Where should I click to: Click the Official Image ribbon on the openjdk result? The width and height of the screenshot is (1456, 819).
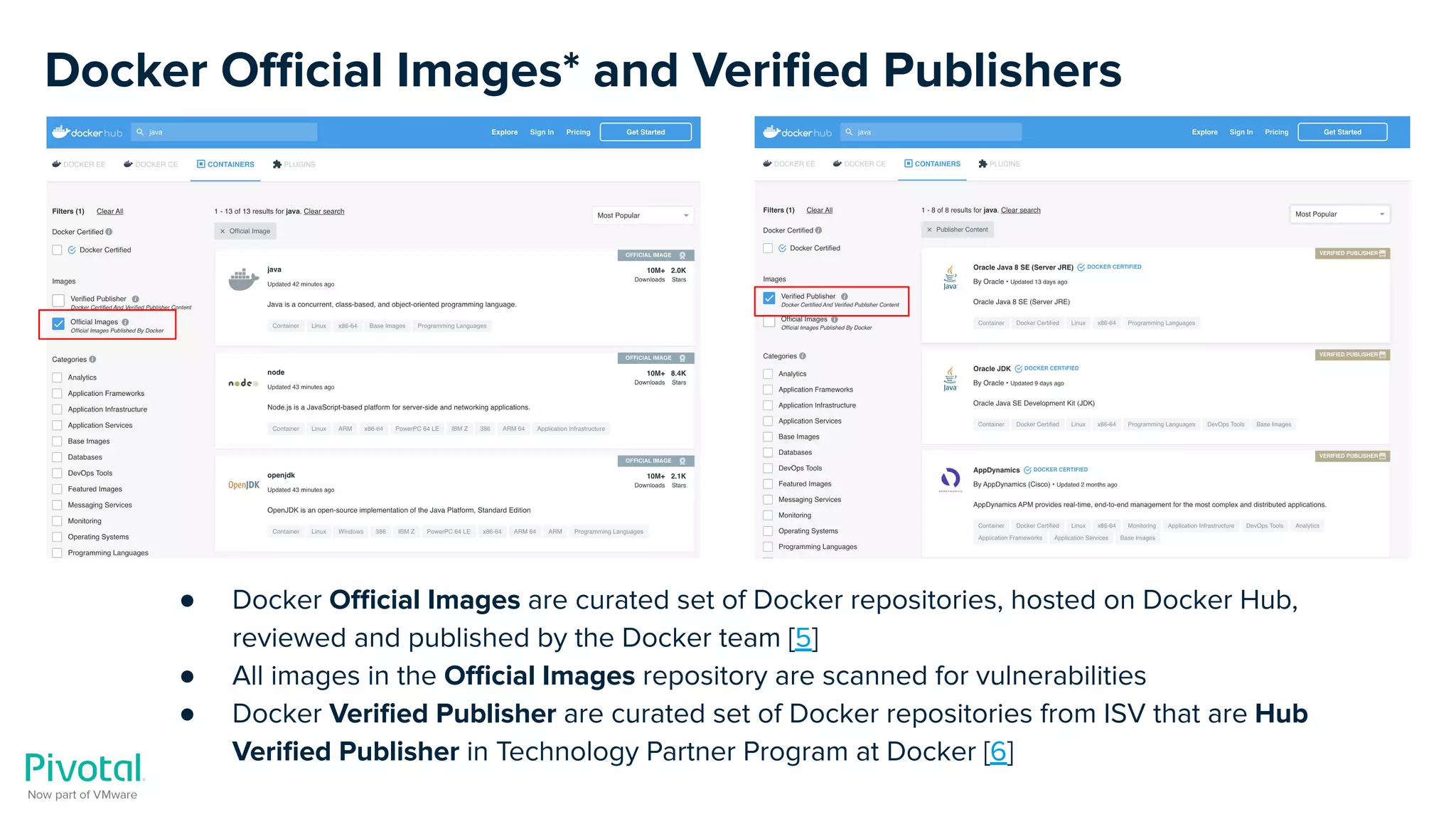(655, 461)
